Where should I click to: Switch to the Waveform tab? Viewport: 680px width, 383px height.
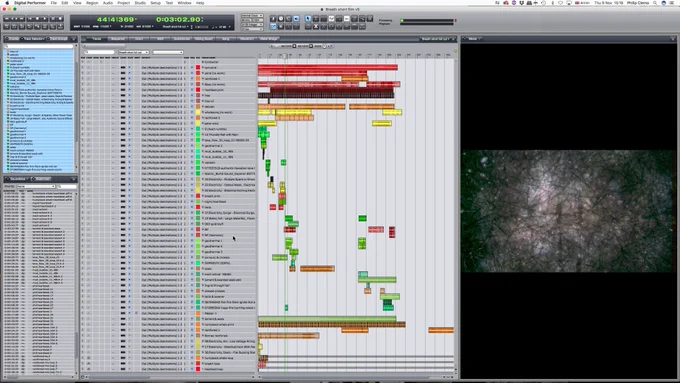[x=247, y=39]
